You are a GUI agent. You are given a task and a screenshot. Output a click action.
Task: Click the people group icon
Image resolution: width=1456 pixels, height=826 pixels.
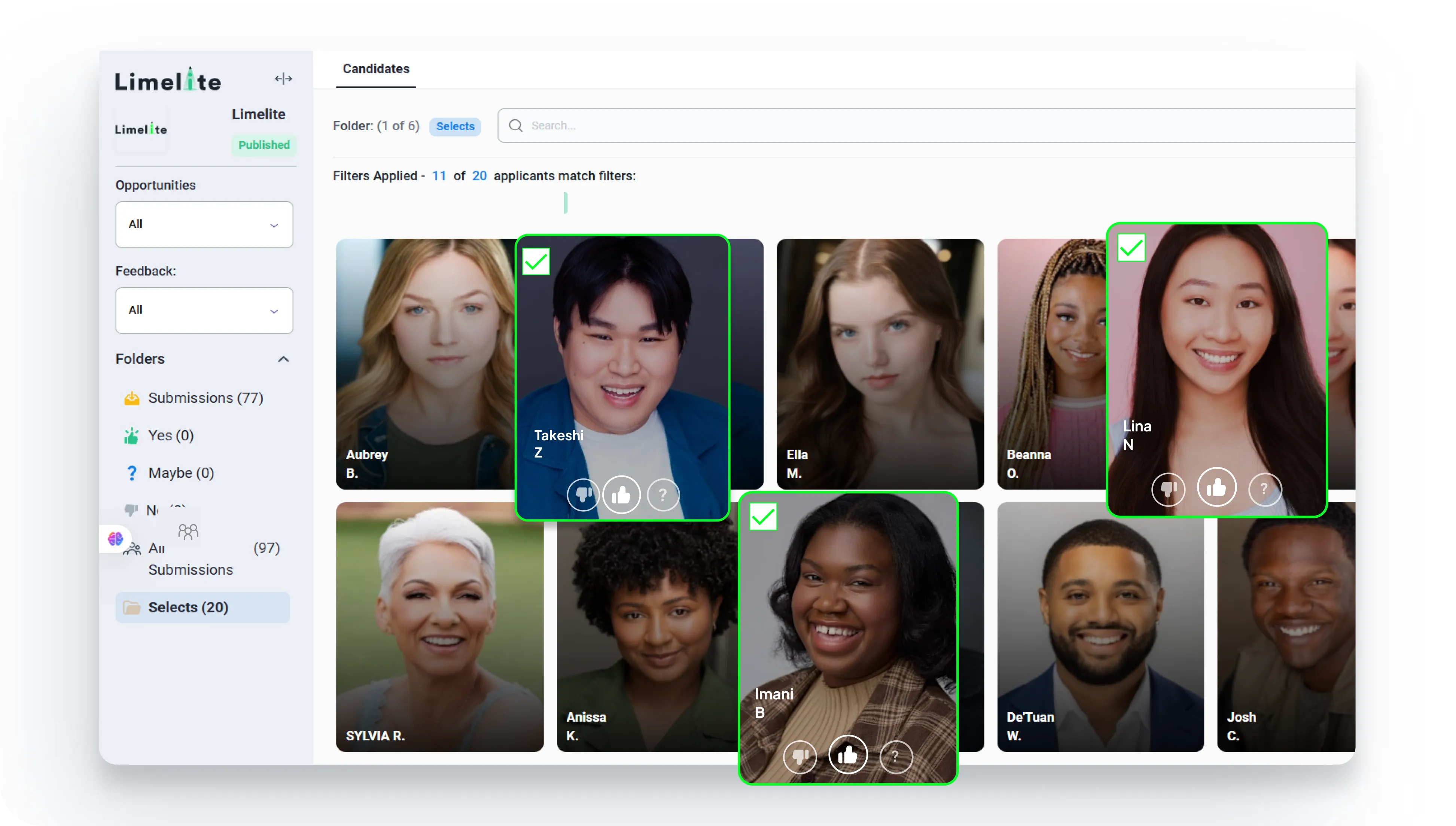coord(188,532)
